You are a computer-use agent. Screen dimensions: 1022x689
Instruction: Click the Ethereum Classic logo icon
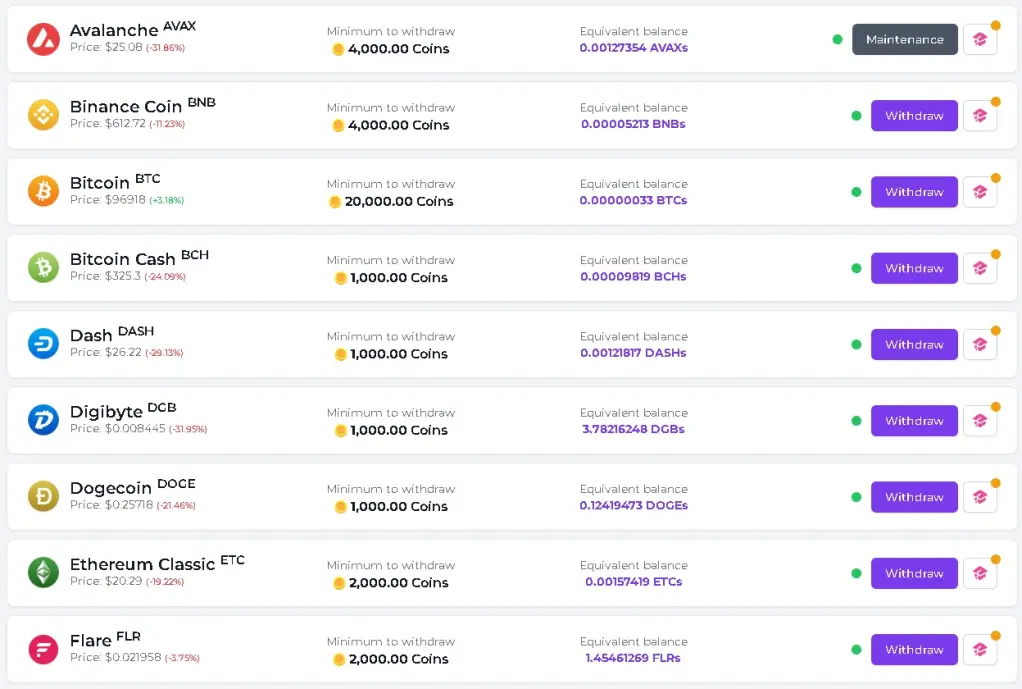(x=43, y=573)
